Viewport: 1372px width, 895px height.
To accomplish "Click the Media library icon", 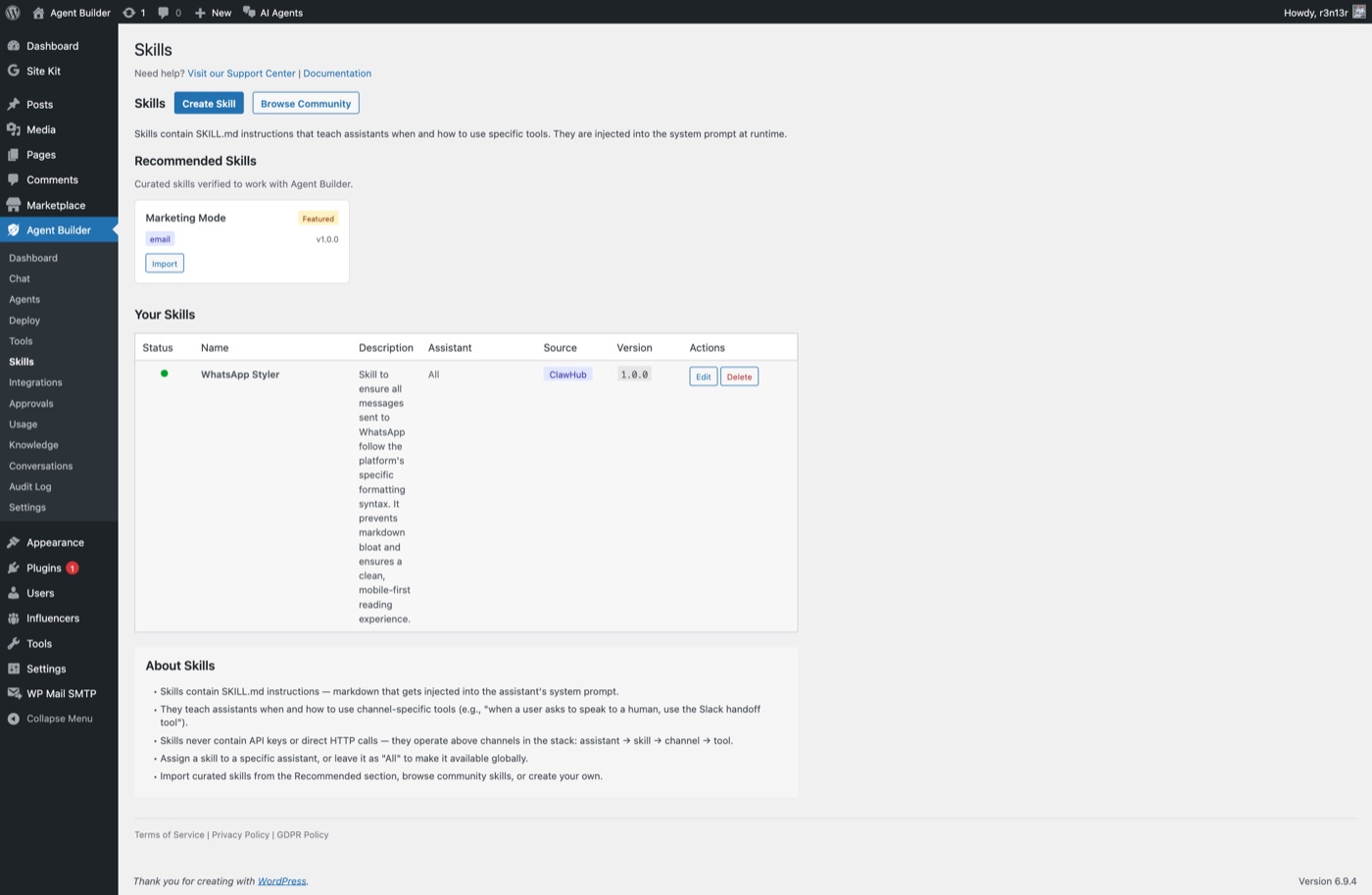I will coord(14,129).
